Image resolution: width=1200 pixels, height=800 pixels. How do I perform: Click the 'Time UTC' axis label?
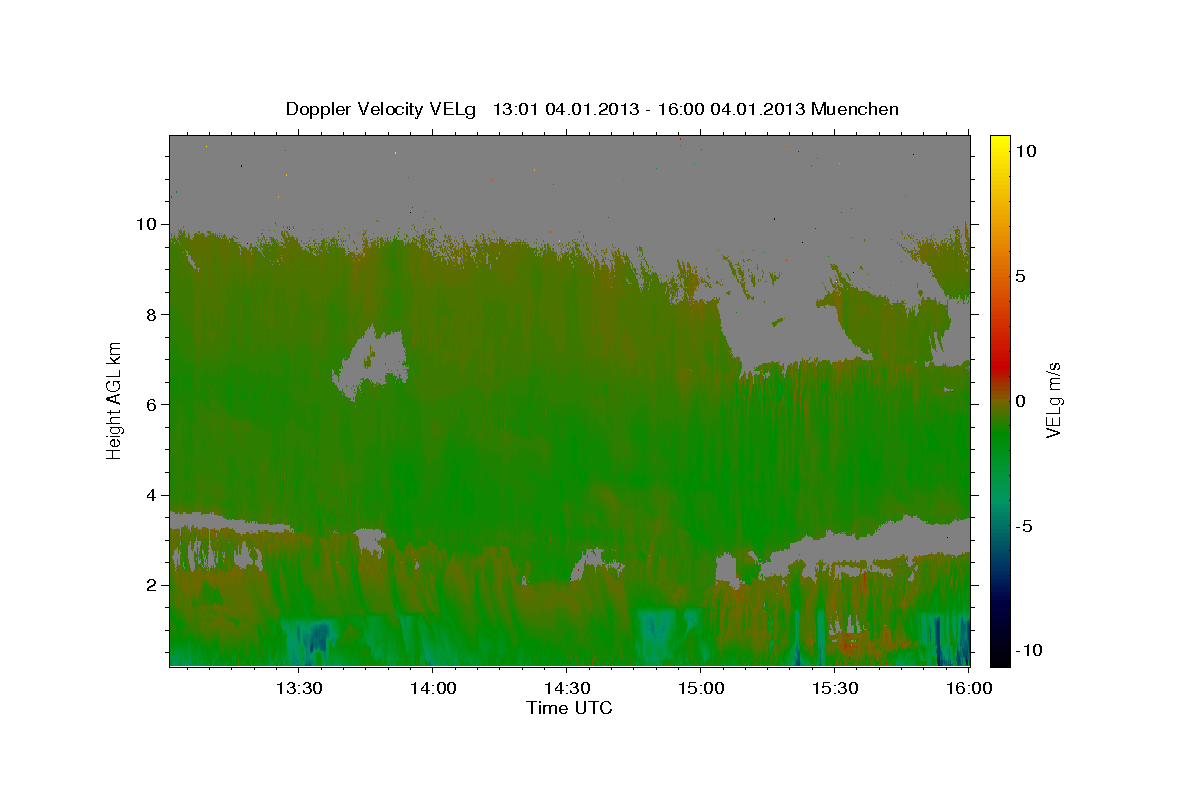pos(569,708)
